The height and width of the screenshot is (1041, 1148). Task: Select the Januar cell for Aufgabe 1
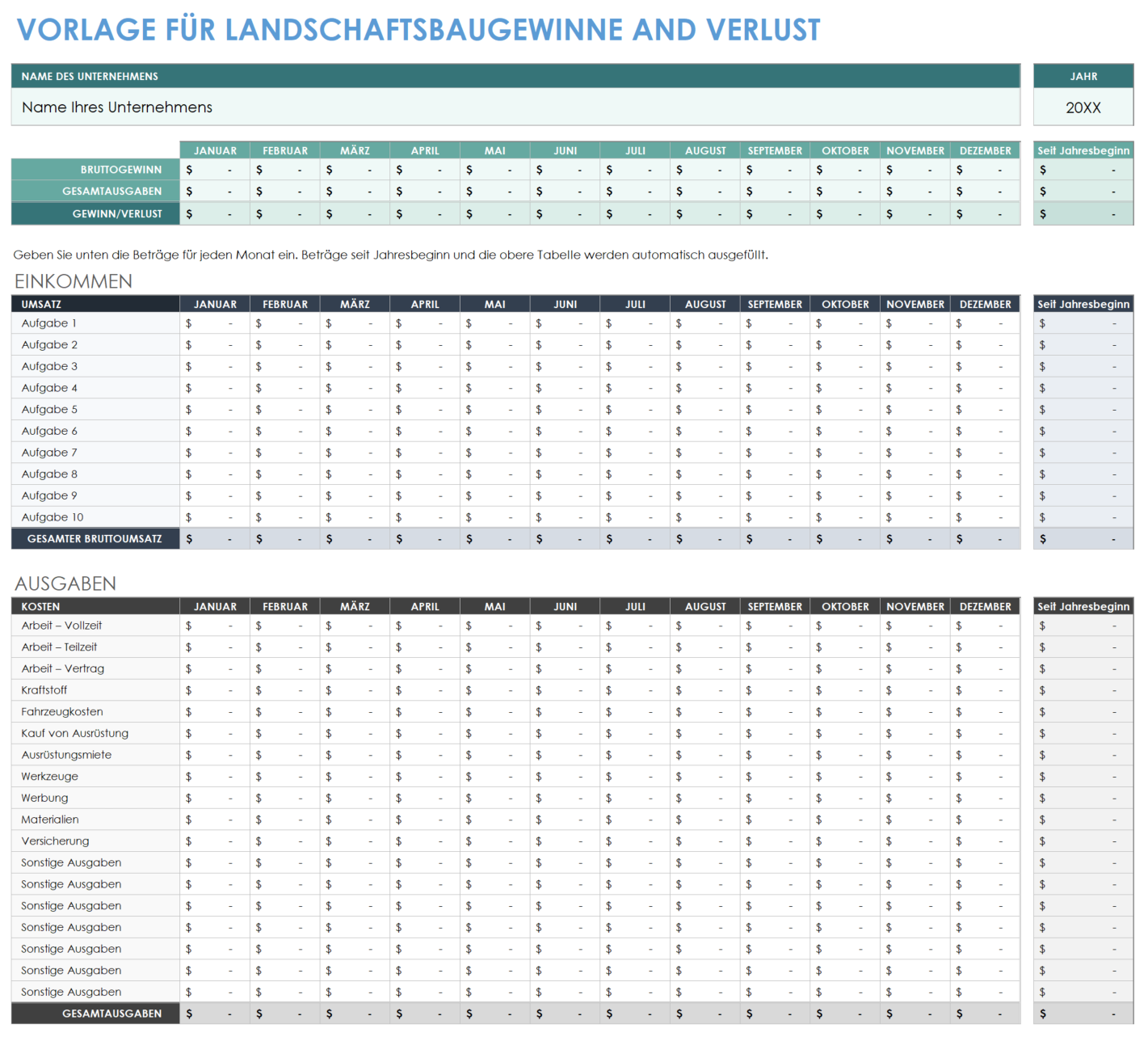(x=215, y=323)
